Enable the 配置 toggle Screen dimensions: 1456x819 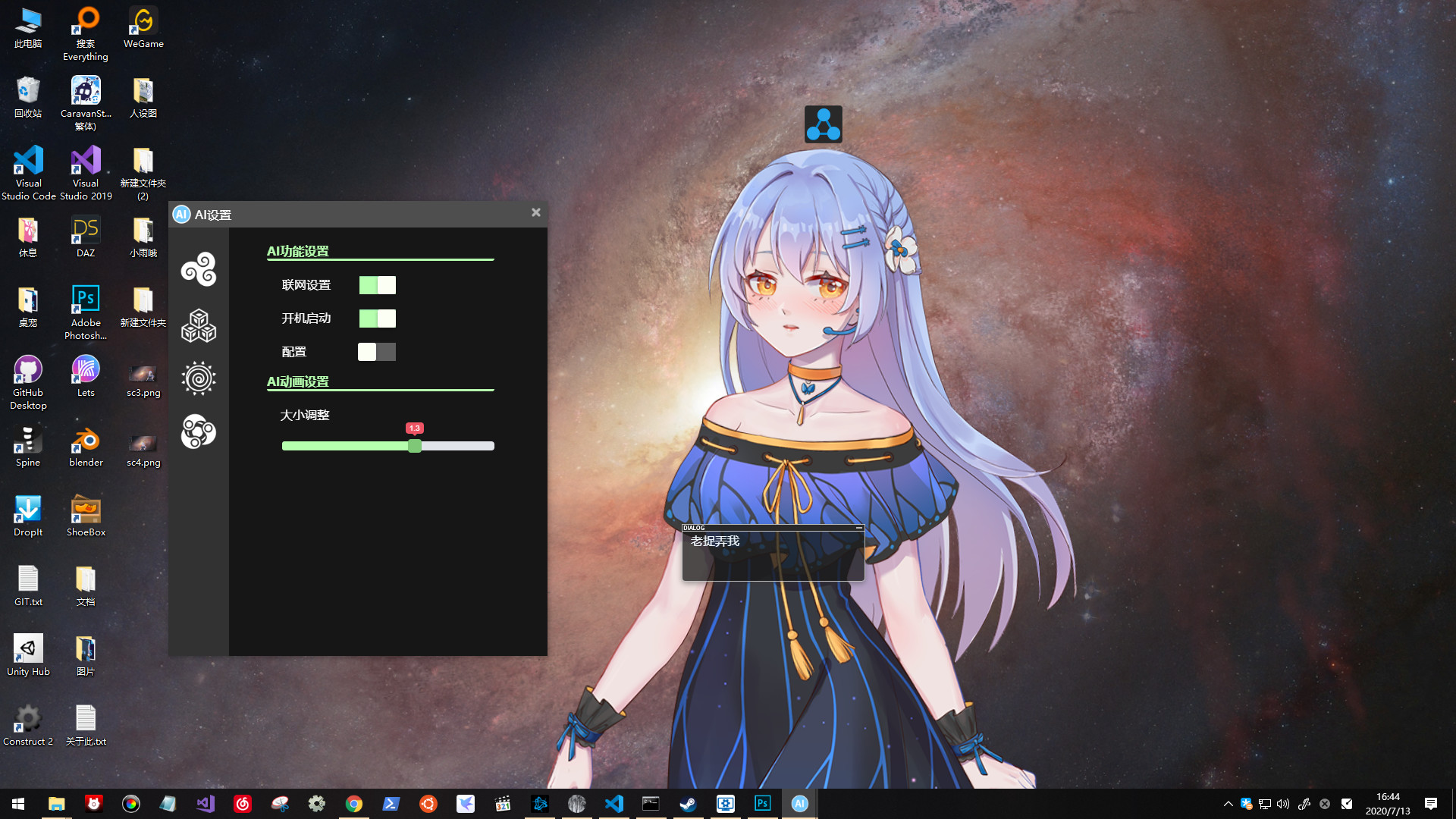click(x=377, y=351)
